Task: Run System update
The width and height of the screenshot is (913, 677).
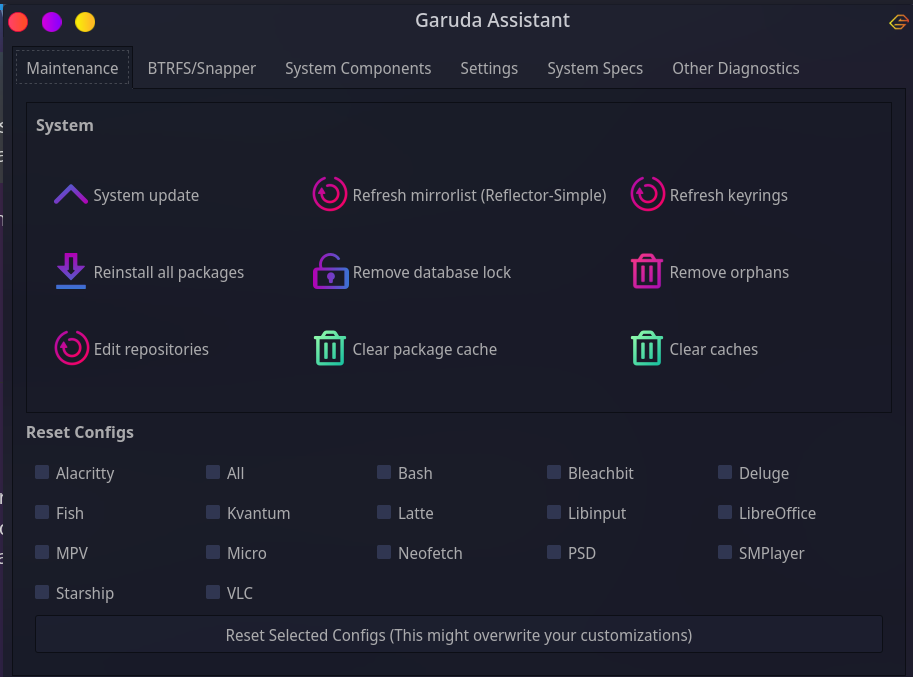Action: click(x=146, y=195)
